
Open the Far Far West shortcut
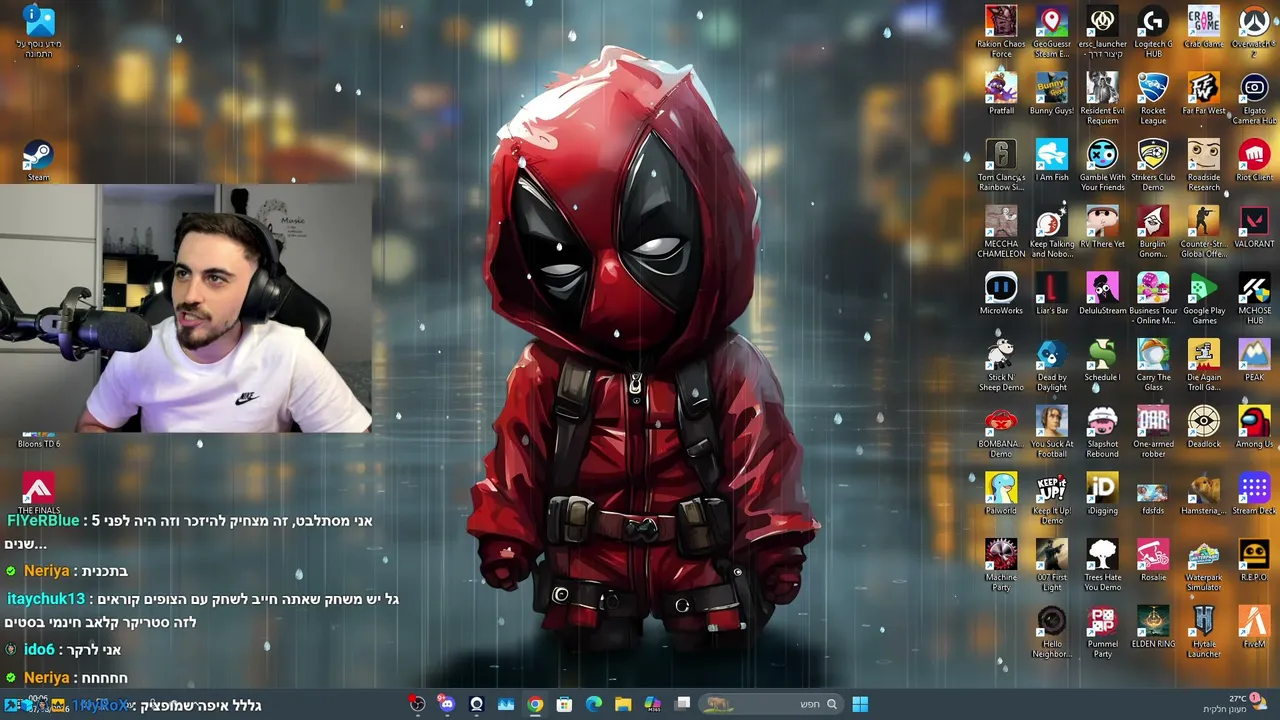coord(1203,94)
